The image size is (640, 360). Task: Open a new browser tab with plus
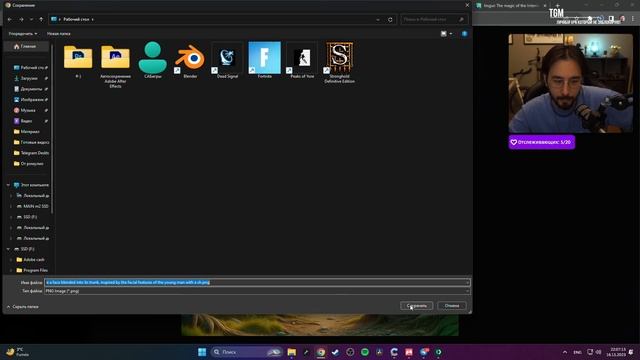(x=558, y=6)
